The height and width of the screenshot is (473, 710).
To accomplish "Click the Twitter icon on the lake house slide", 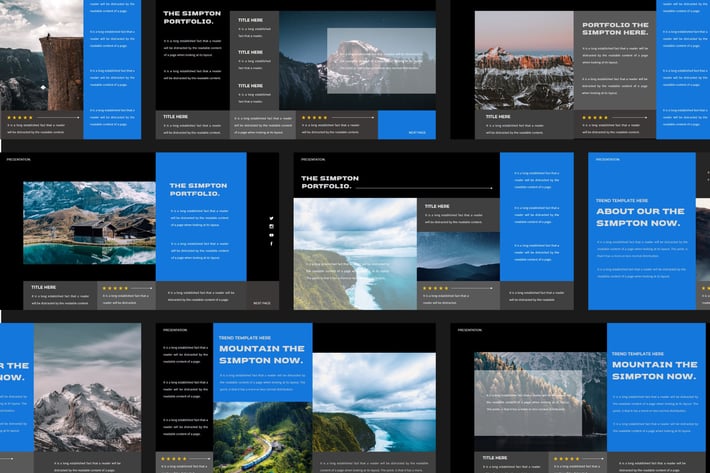I will click(271, 218).
